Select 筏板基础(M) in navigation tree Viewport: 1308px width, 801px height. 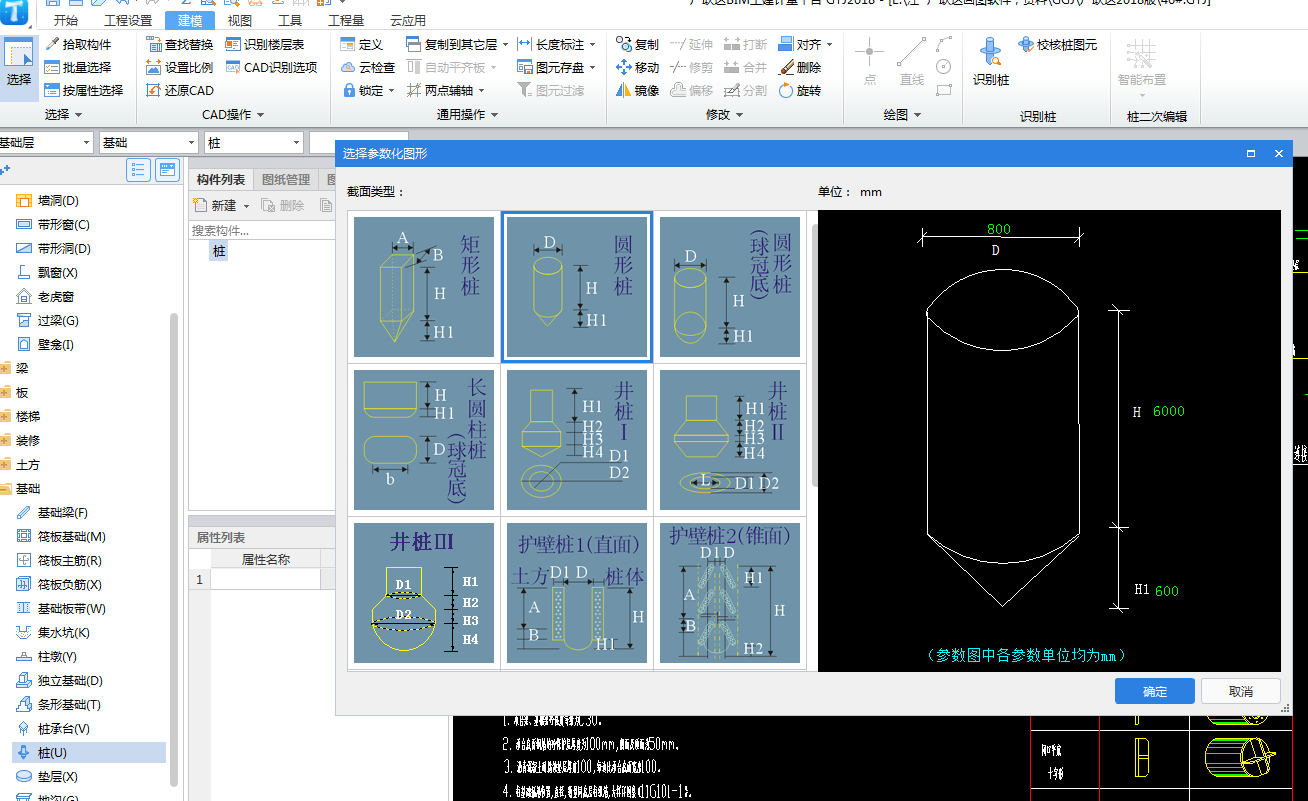pyautogui.click(x=72, y=537)
